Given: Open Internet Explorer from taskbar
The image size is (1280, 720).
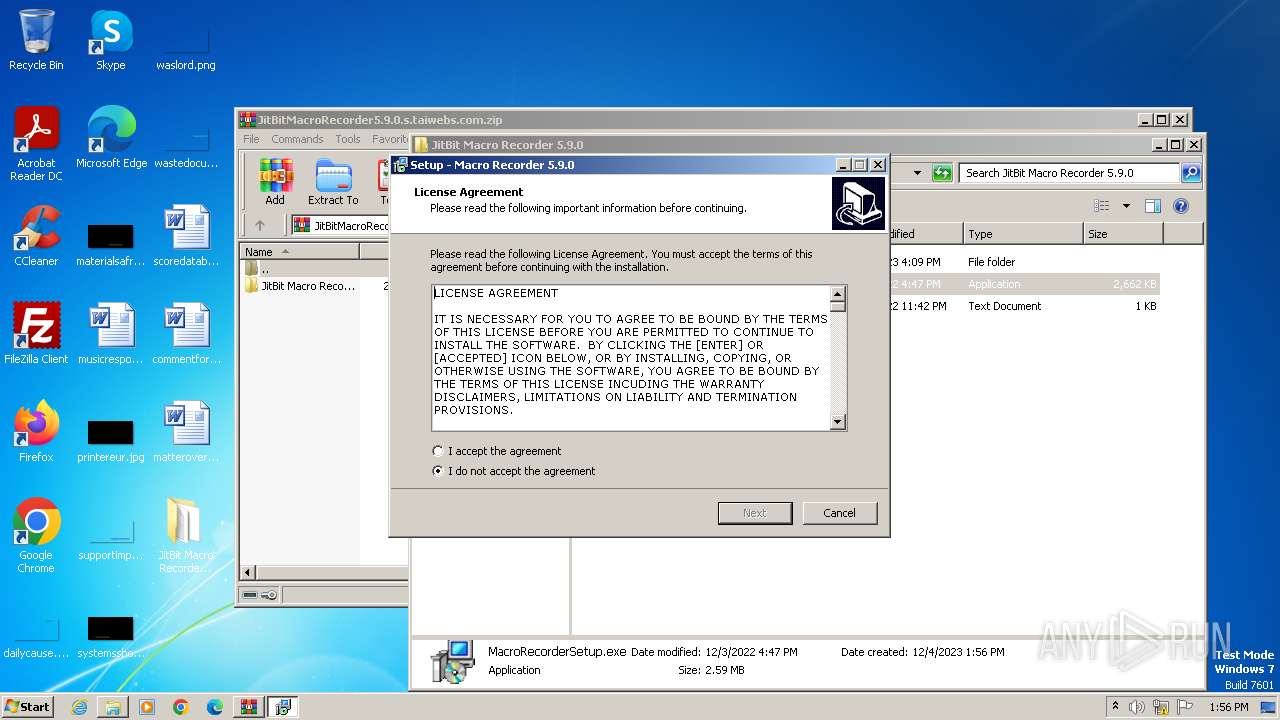Looking at the screenshot, I should coord(79,707).
